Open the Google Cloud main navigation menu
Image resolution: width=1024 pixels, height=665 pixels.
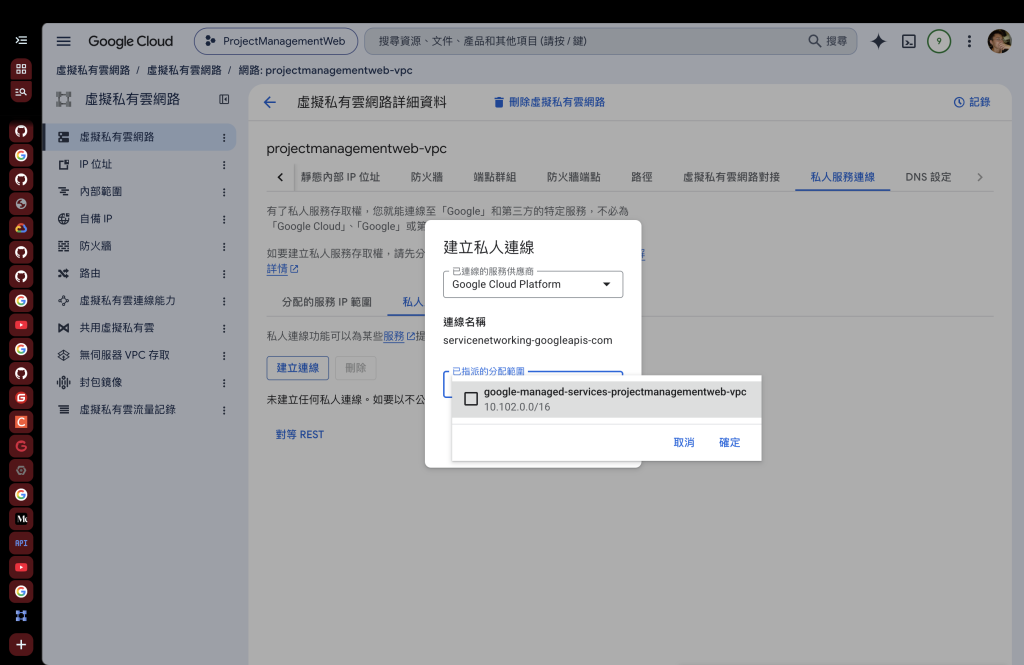point(63,41)
